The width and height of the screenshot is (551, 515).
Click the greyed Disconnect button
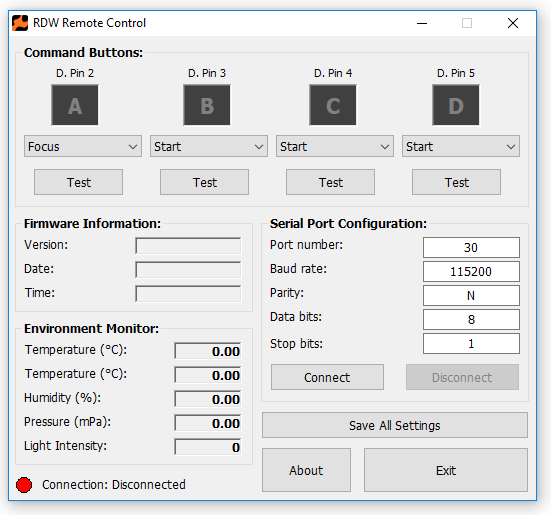pos(462,377)
